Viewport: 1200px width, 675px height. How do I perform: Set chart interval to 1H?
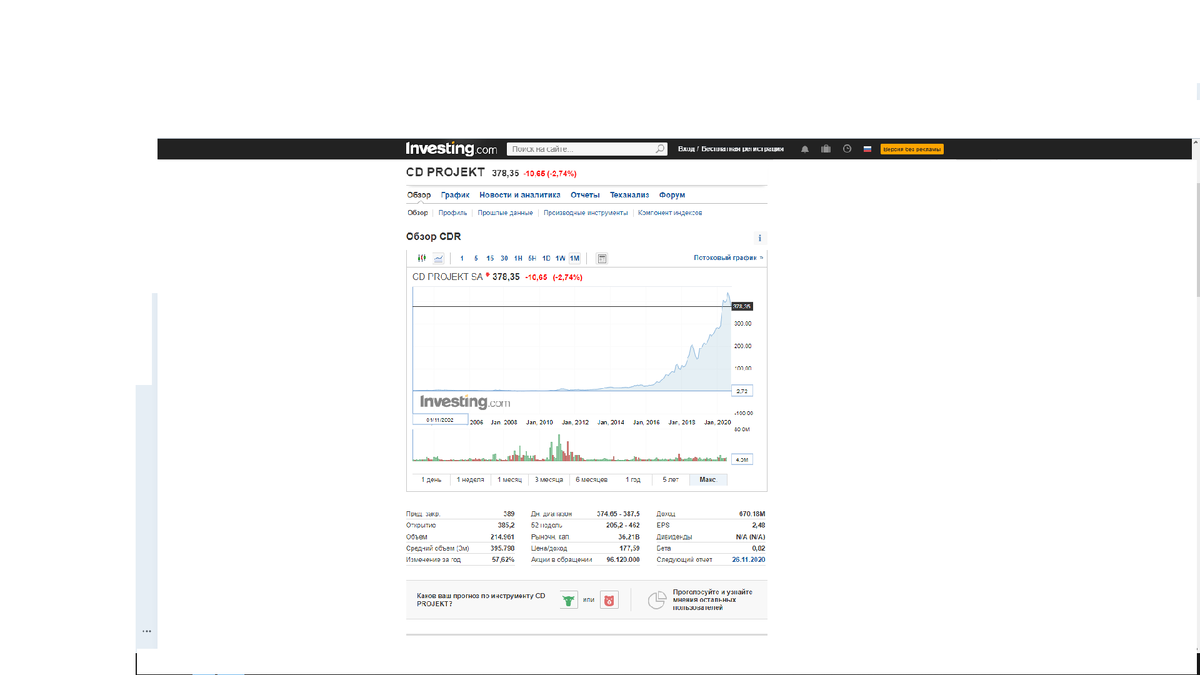point(518,258)
